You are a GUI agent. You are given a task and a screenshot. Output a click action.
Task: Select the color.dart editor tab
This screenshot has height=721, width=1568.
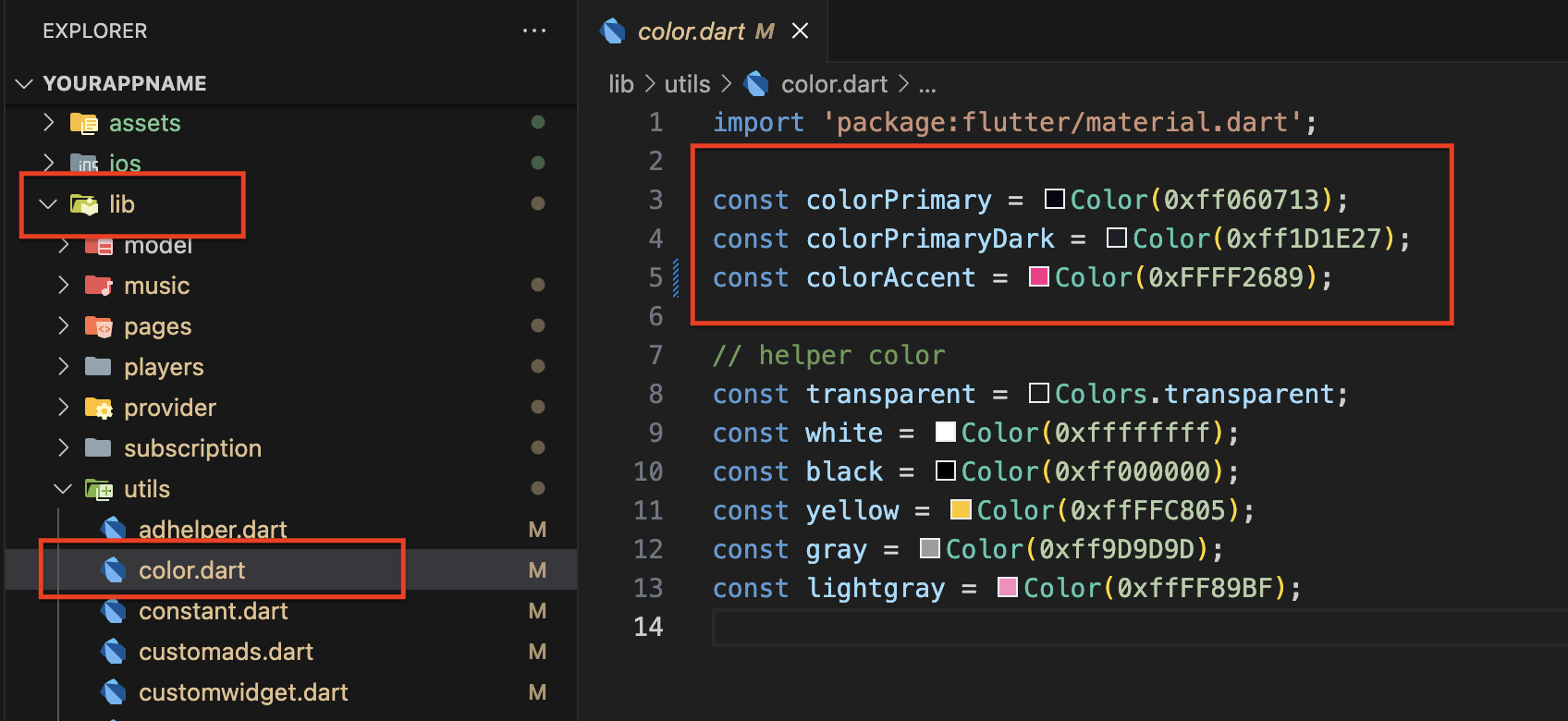point(691,31)
